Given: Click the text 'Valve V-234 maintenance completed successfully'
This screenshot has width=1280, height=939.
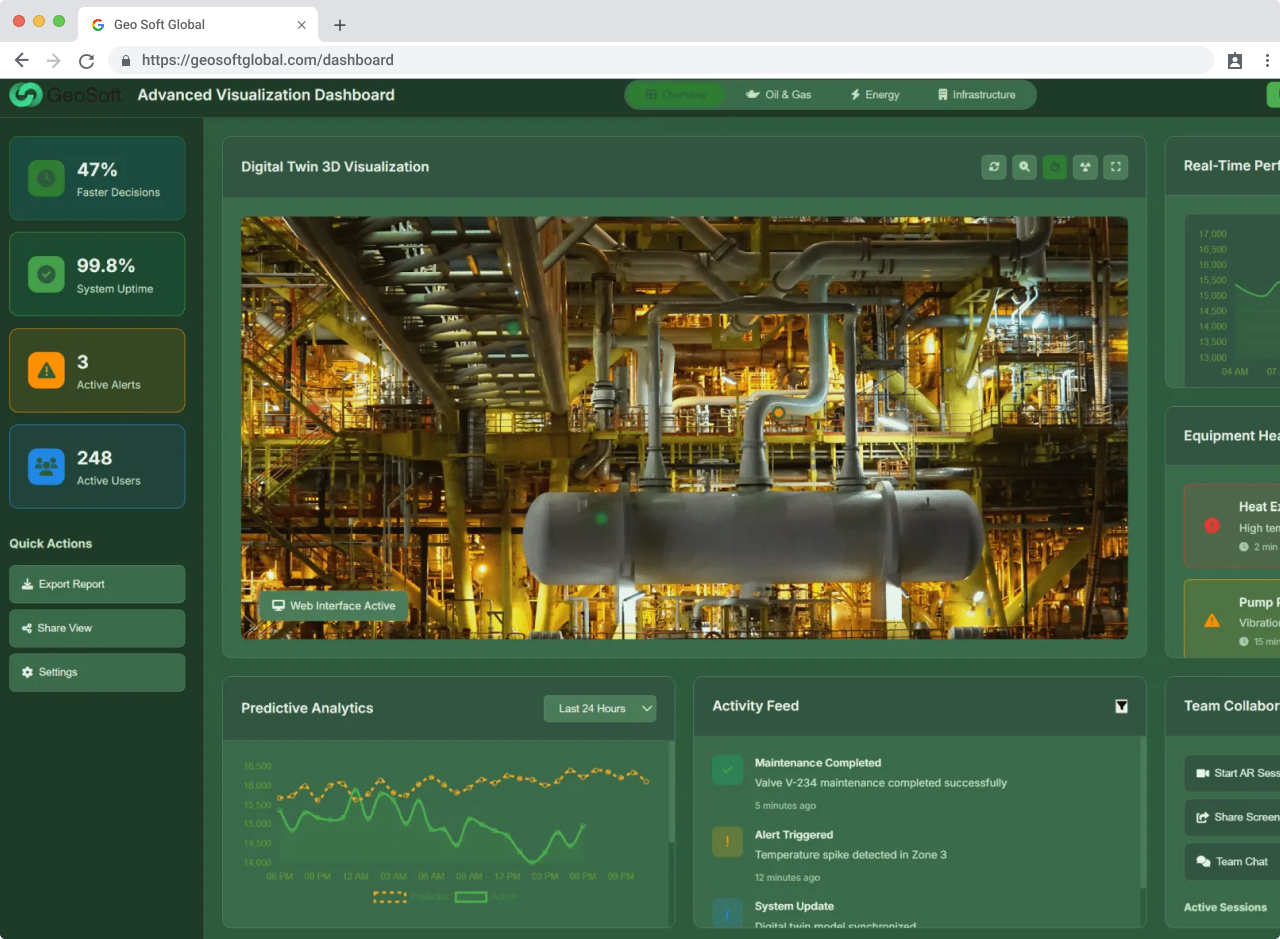Looking at the screenshot, I should click(881, 783).
